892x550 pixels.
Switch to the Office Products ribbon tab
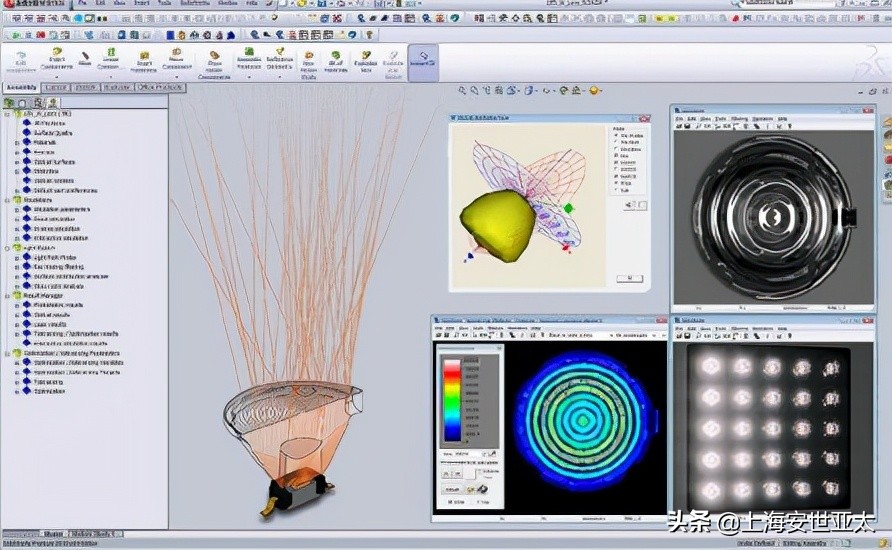pos(160,88)
